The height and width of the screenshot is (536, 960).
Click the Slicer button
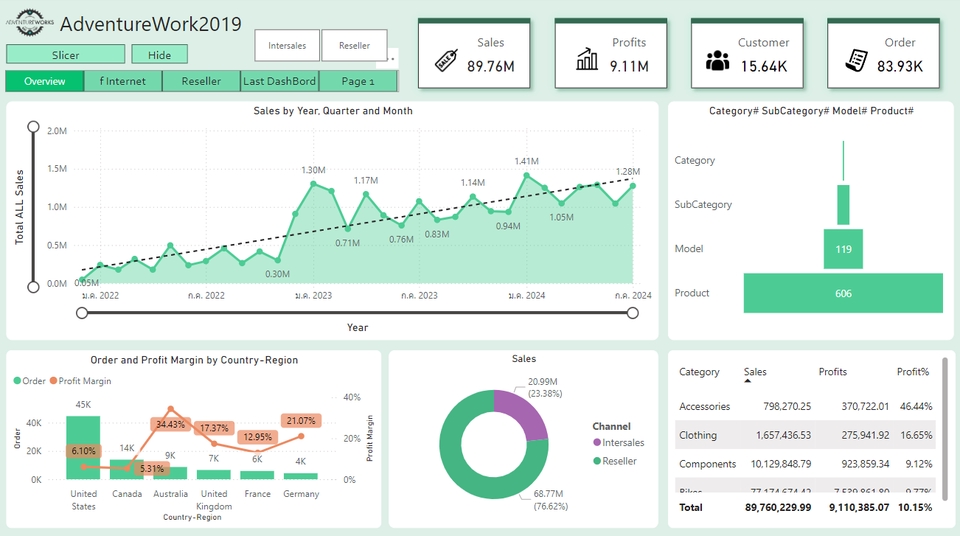tap(66, 55)
